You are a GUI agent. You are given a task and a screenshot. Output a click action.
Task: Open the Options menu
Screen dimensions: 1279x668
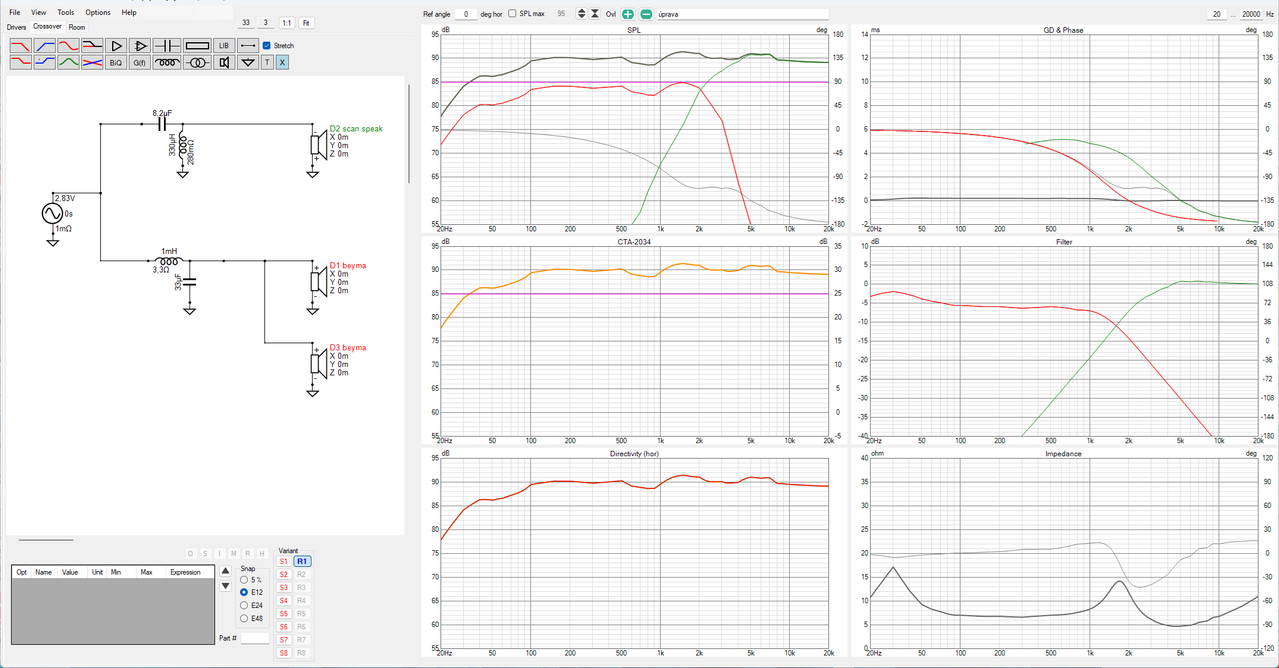(98, 12)
